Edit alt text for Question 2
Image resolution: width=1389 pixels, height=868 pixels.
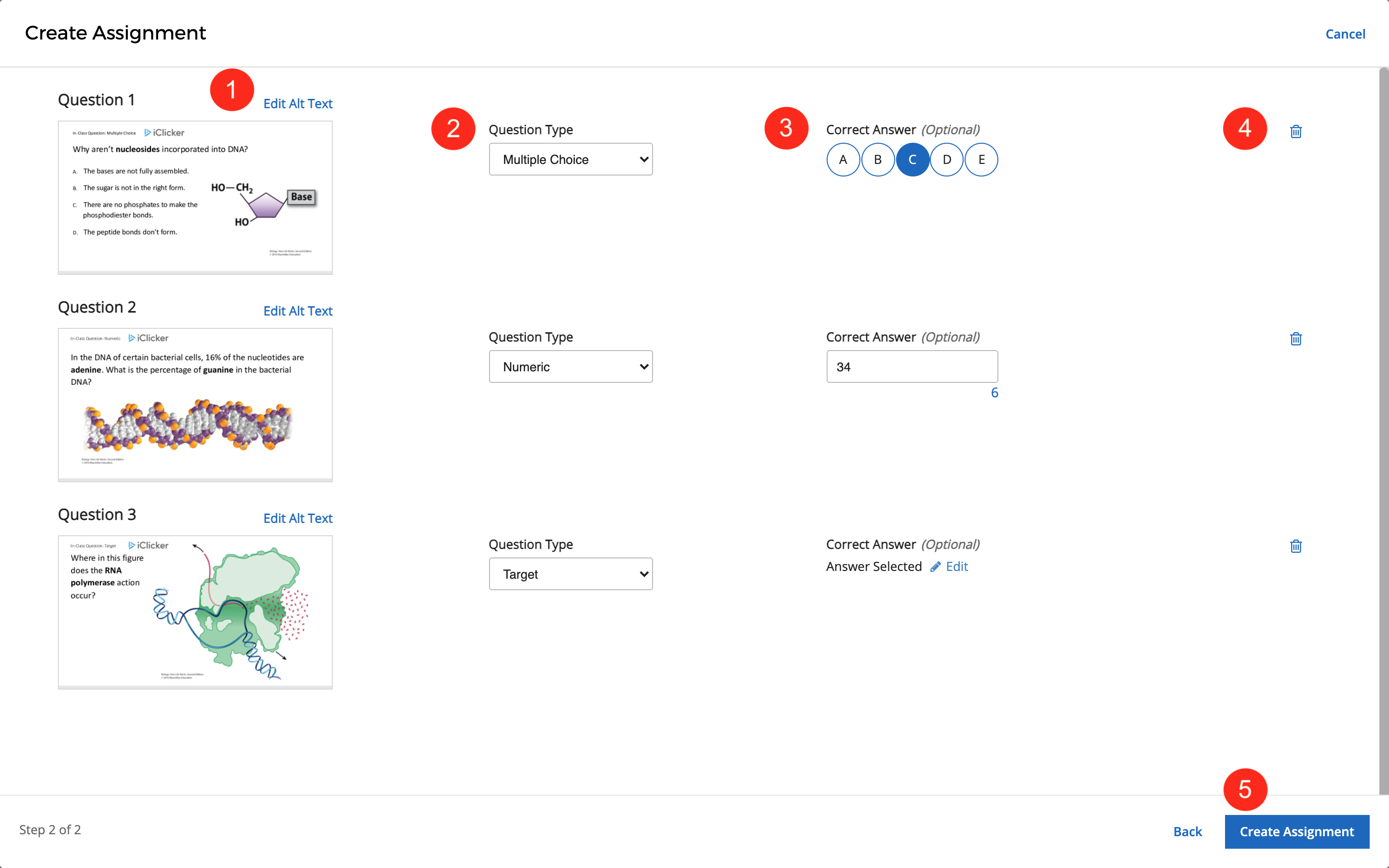[298, 311]
